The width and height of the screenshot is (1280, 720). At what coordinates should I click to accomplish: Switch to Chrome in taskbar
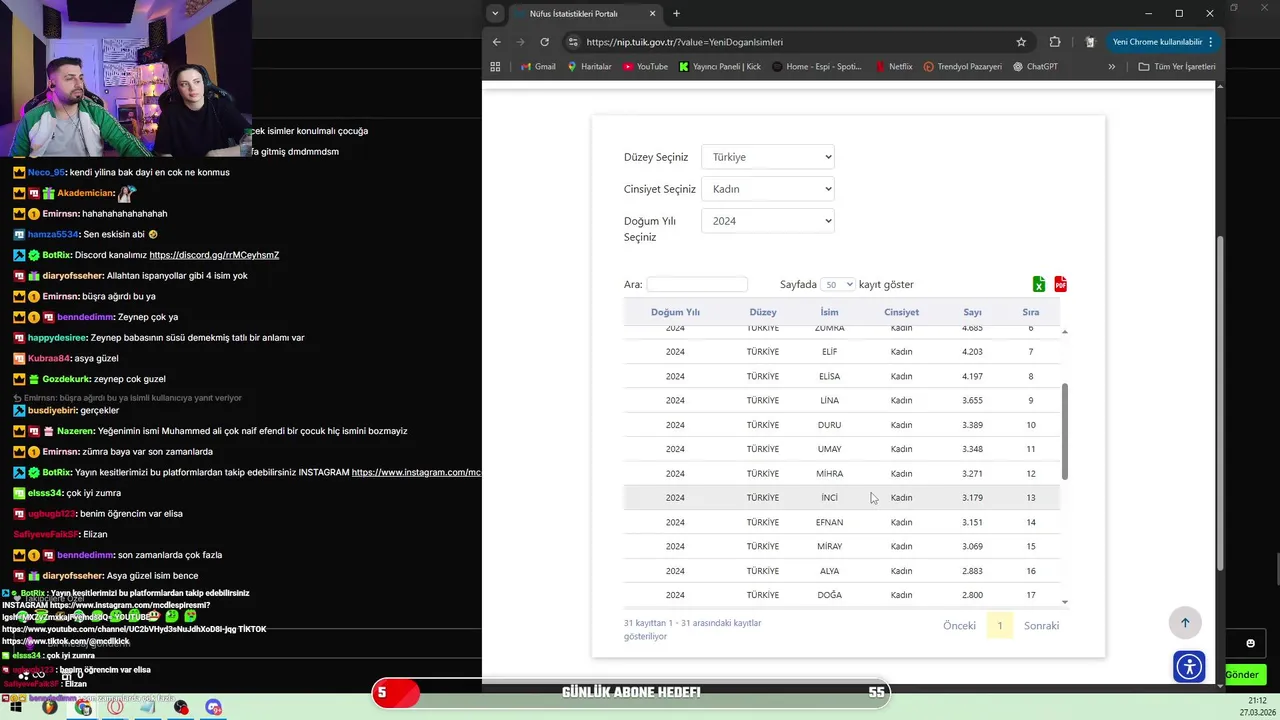[83, 707]
